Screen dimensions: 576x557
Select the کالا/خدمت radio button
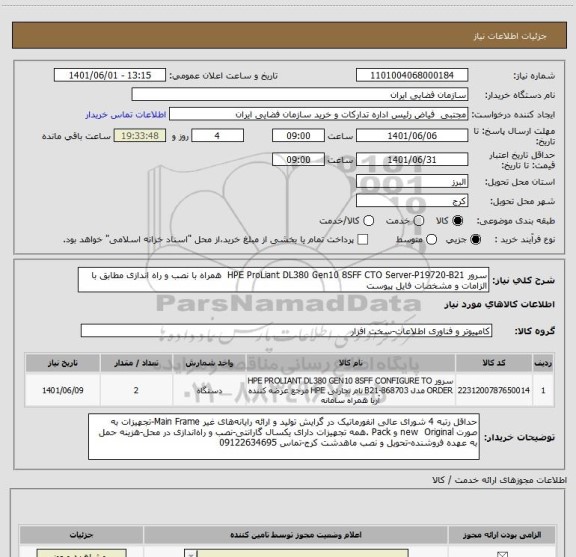(x=368, y=221)
